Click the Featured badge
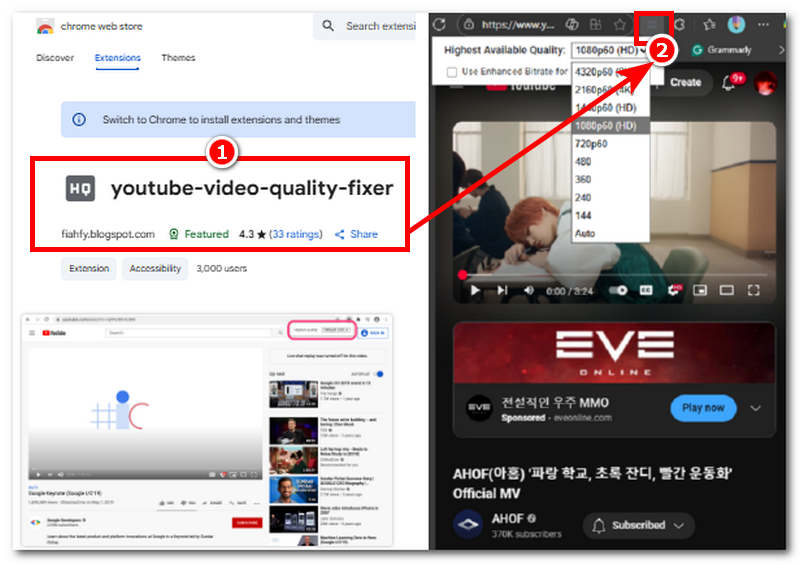This screenshot has height=564, width=800. tap(199, 234)
